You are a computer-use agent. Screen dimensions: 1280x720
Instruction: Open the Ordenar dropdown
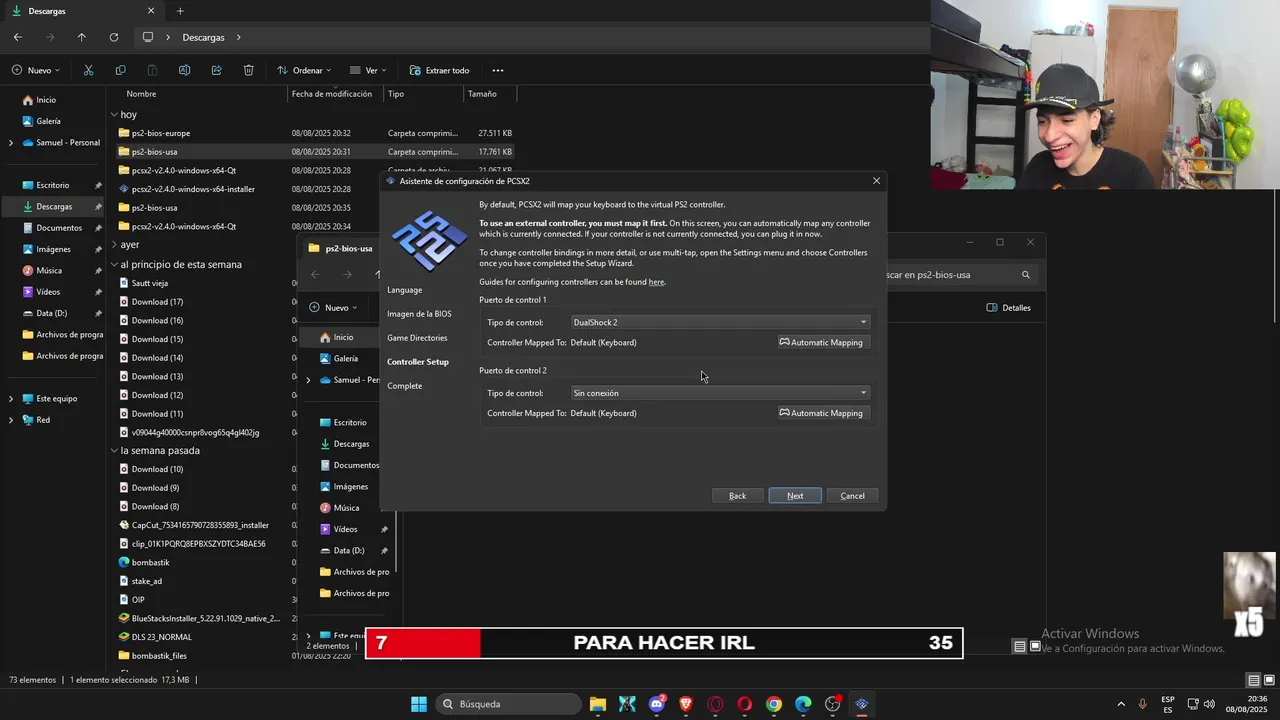point(304,70)
